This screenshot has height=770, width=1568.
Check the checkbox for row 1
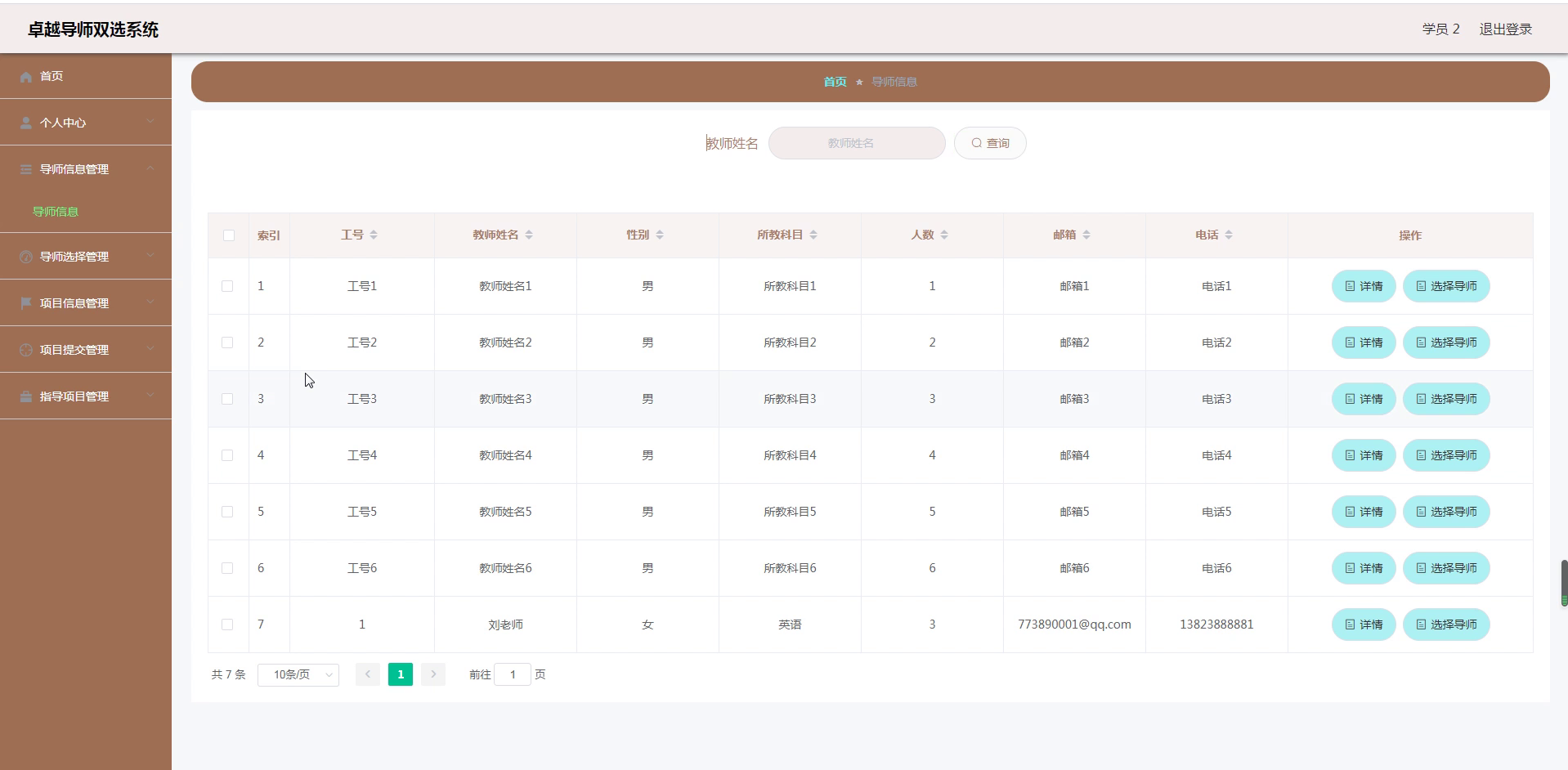[x=229, y=286]
